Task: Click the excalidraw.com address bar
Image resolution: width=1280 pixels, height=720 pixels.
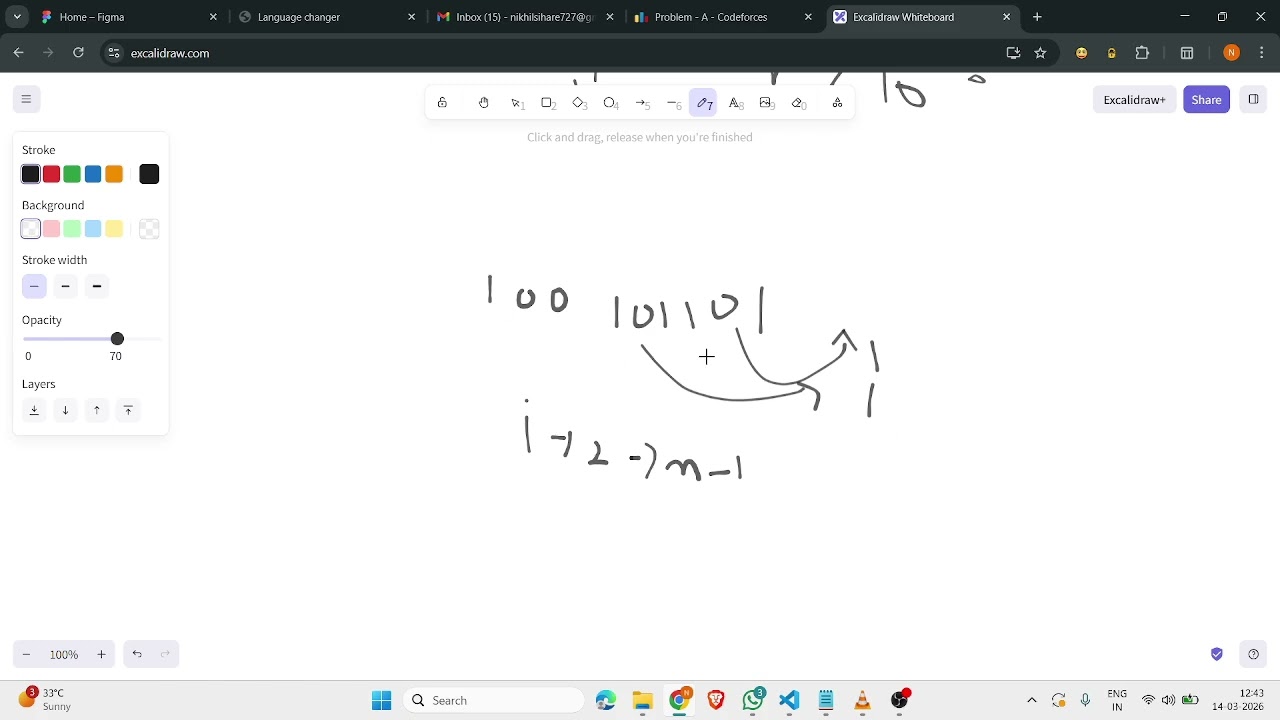Action: click(548, 53)
